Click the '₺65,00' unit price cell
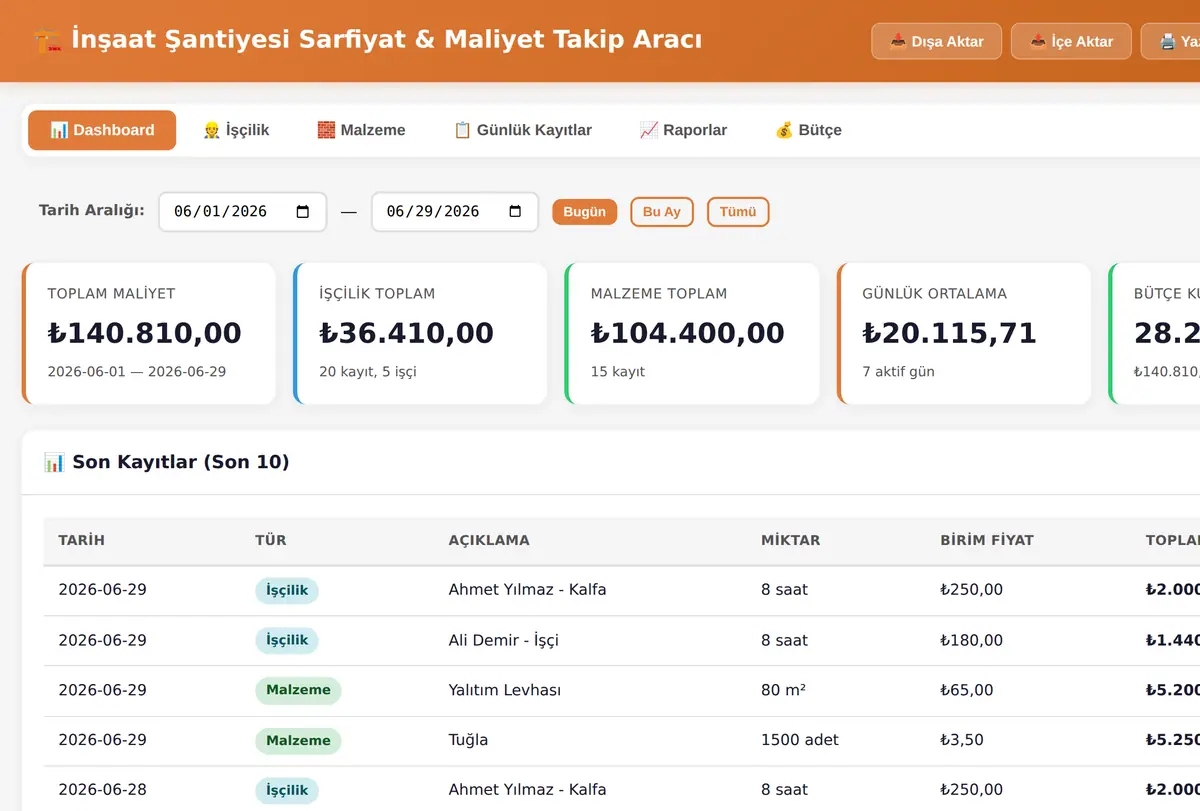1200x811 pixels. 967,690
